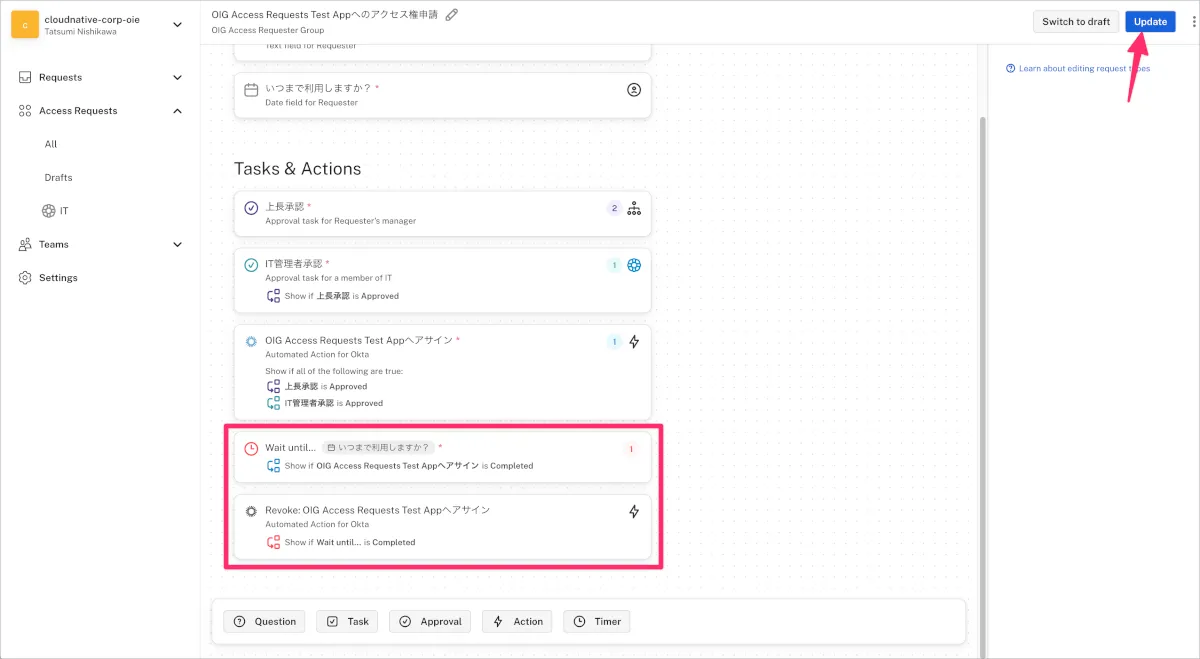Add a Task element
The image size is (1200, 659).
[x=348, y=621]
